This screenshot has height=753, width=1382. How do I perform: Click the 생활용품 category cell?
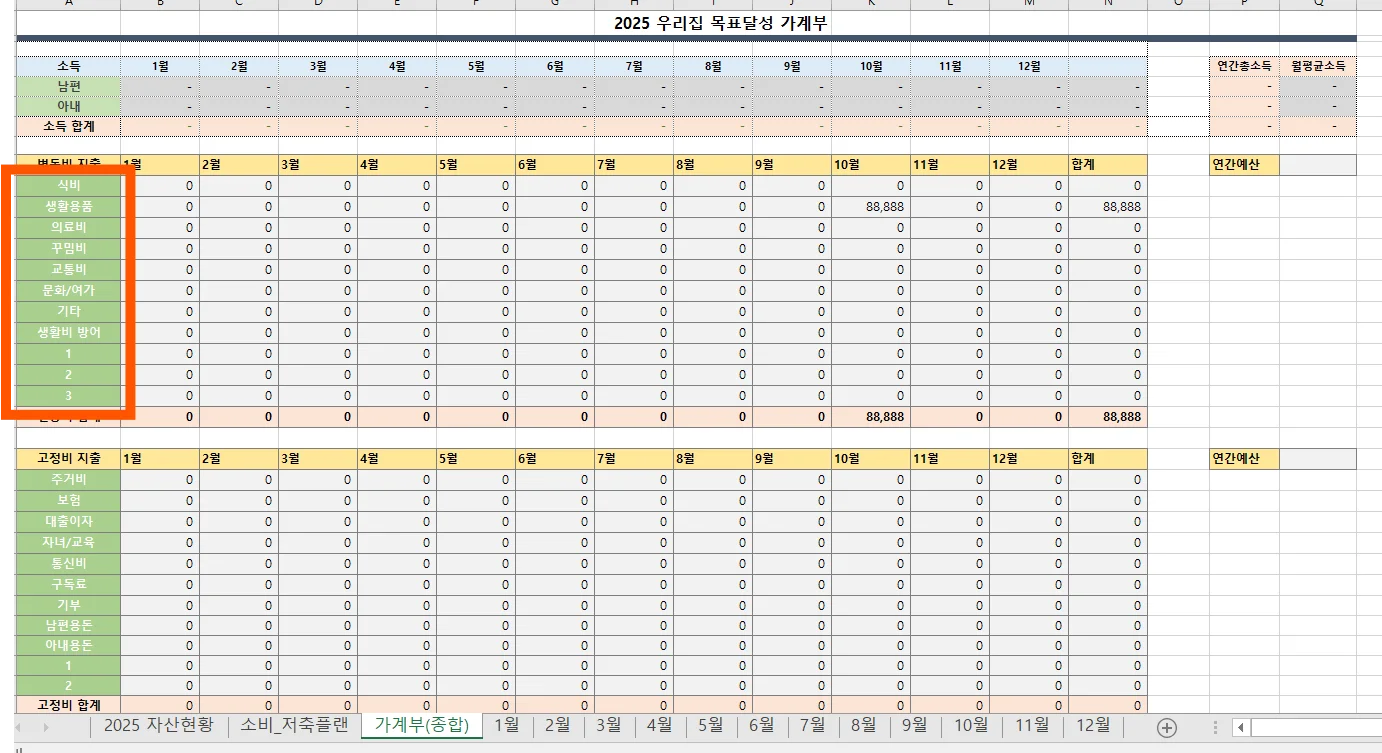pos(68,206)
